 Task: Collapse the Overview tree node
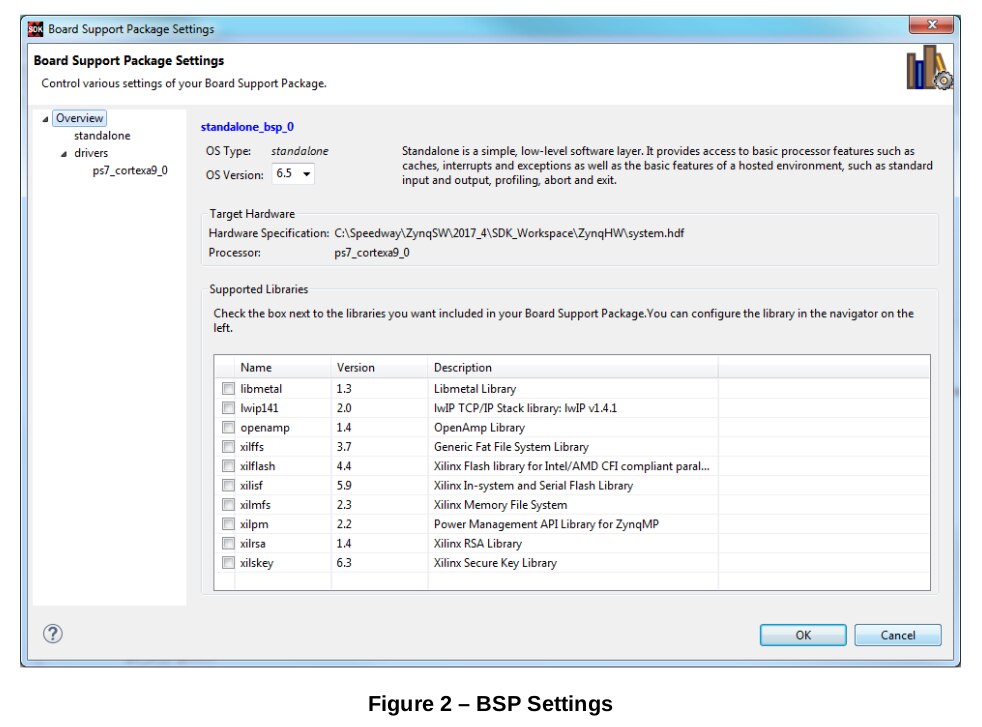(x=45, y=119)
